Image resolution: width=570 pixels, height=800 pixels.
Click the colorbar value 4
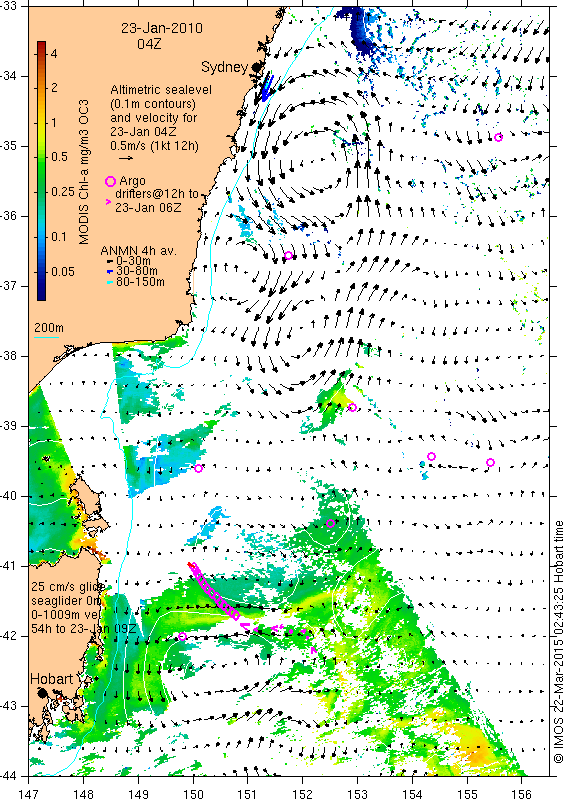pyautogui.click(x=54, y=53)
